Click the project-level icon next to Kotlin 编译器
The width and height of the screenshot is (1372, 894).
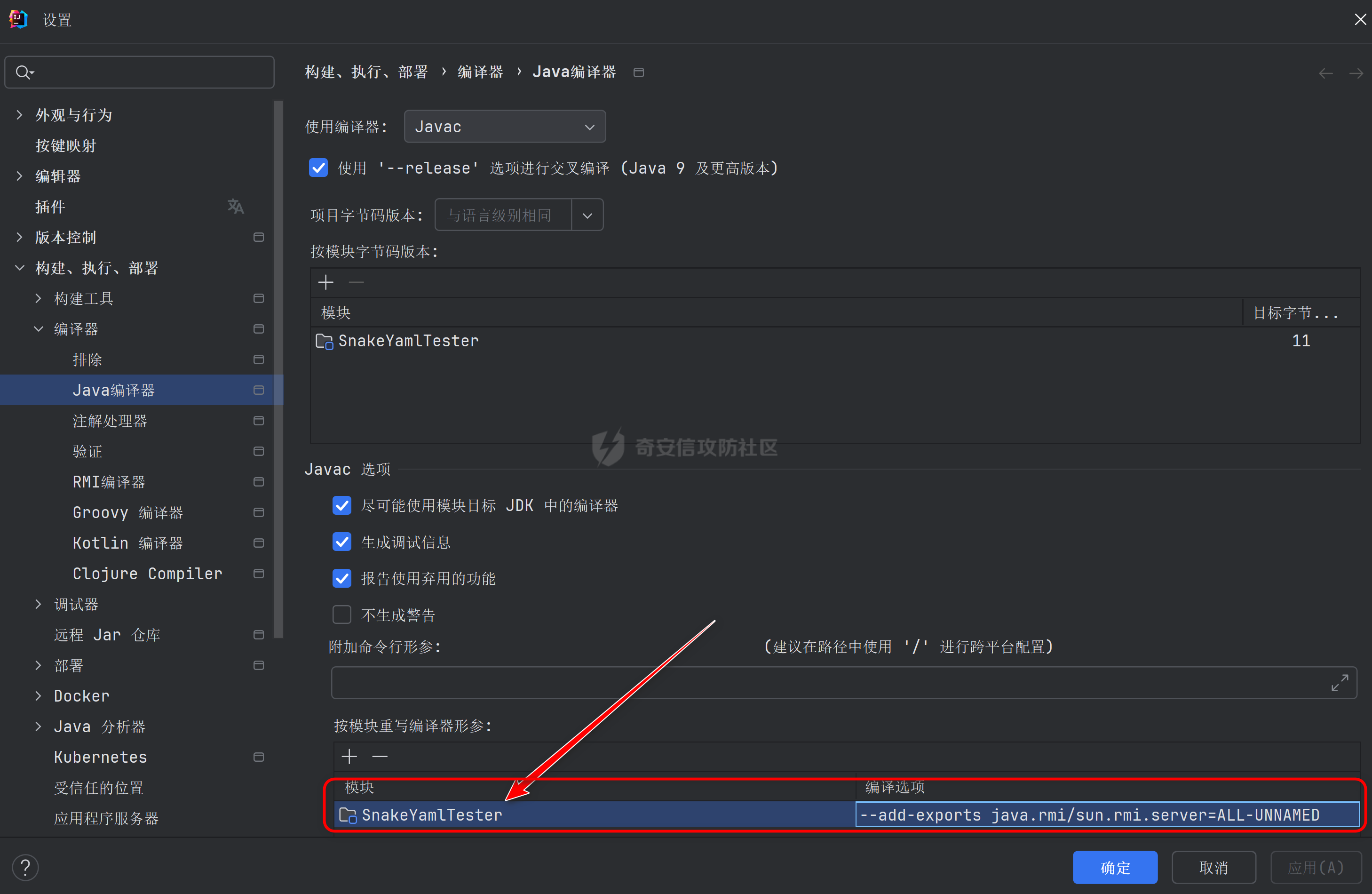coord(259,543)
